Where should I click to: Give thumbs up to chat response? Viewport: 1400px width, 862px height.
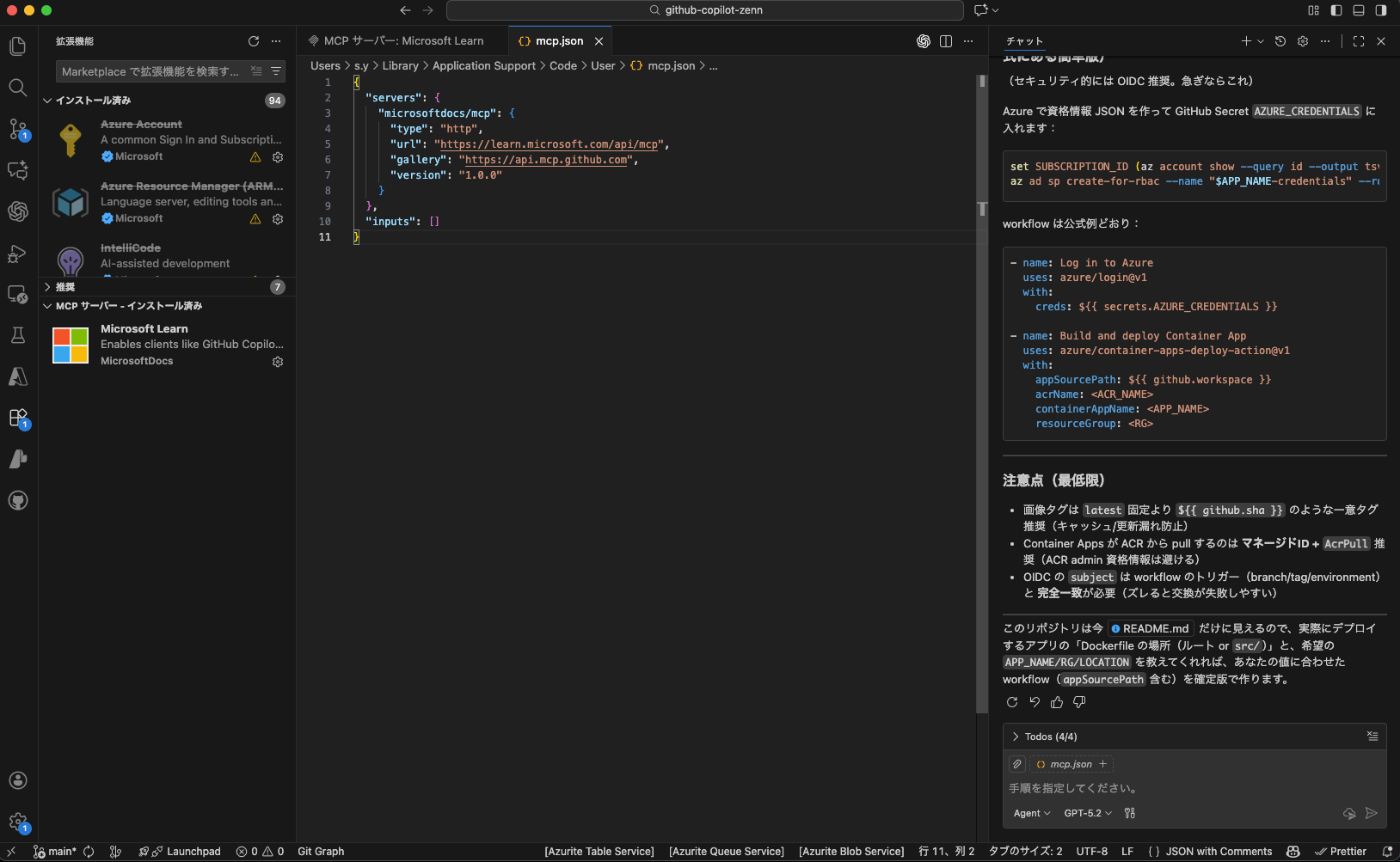click(1057, 702)
